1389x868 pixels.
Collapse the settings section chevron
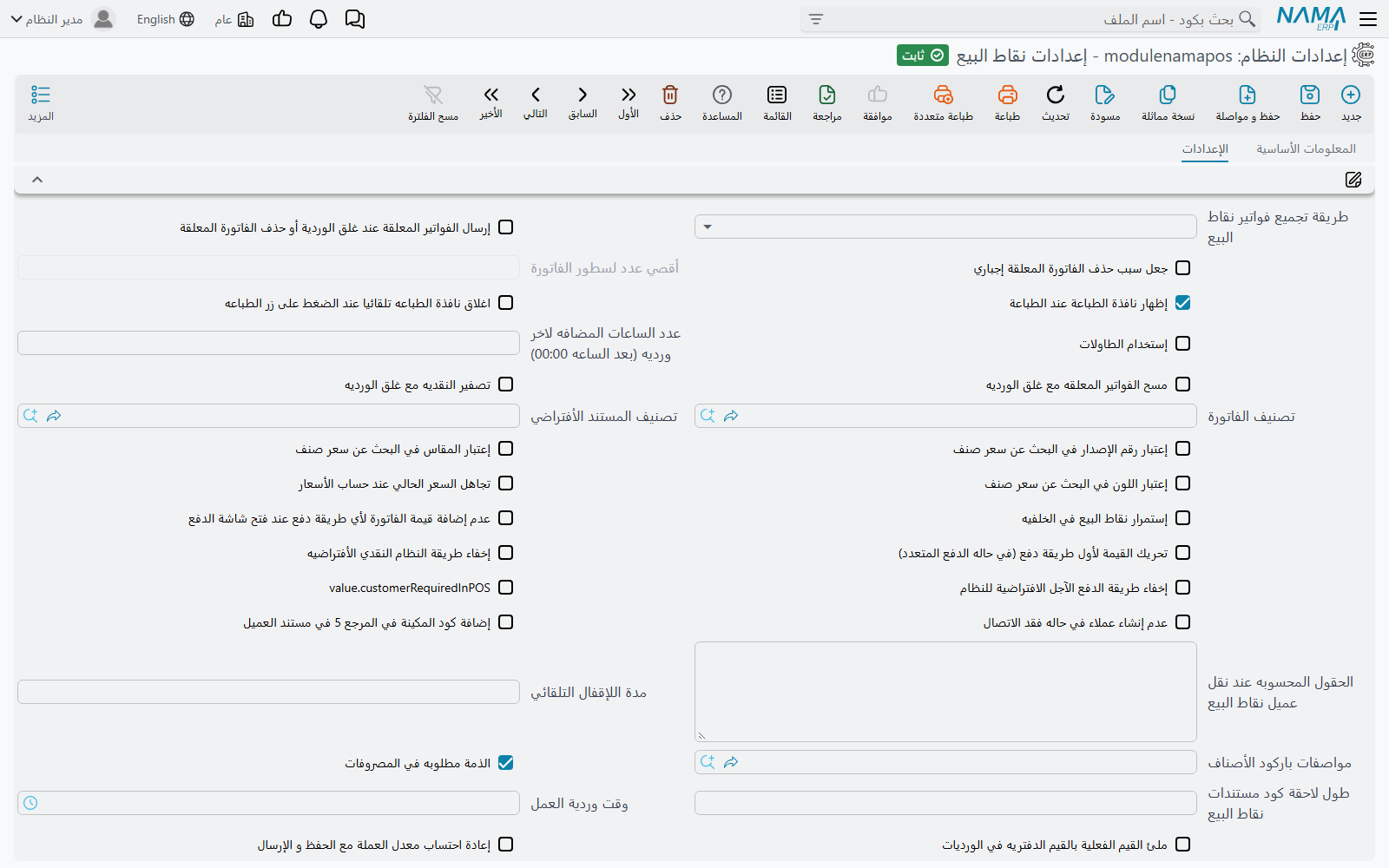37,180
